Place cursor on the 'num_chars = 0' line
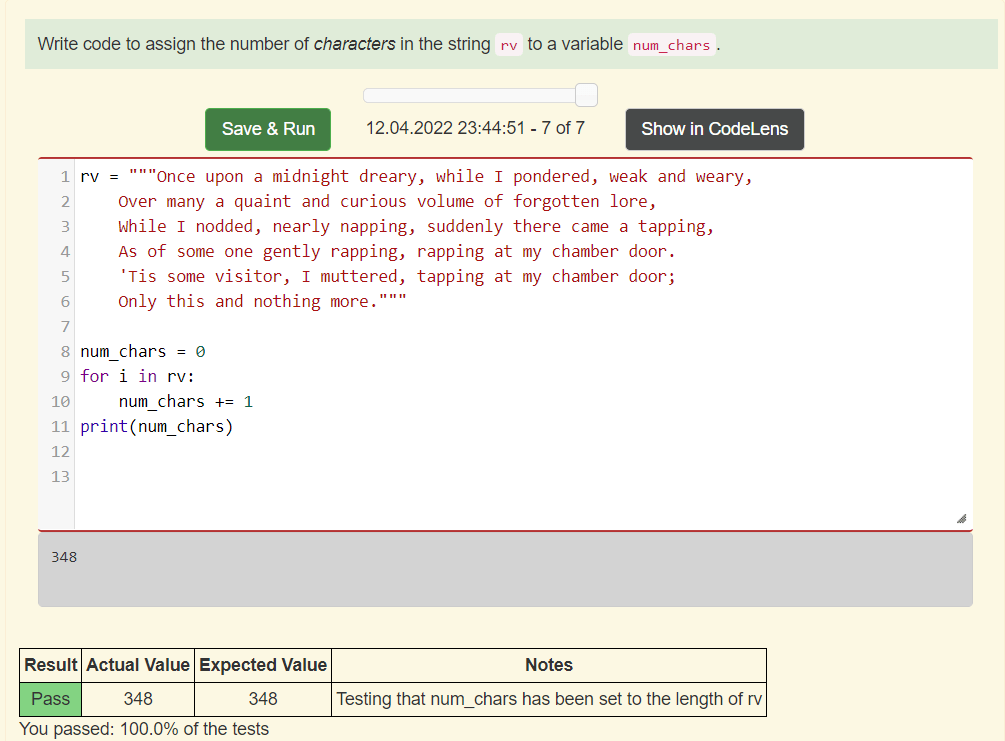Screen dimensions: 1005x741 tap(143, 352)
